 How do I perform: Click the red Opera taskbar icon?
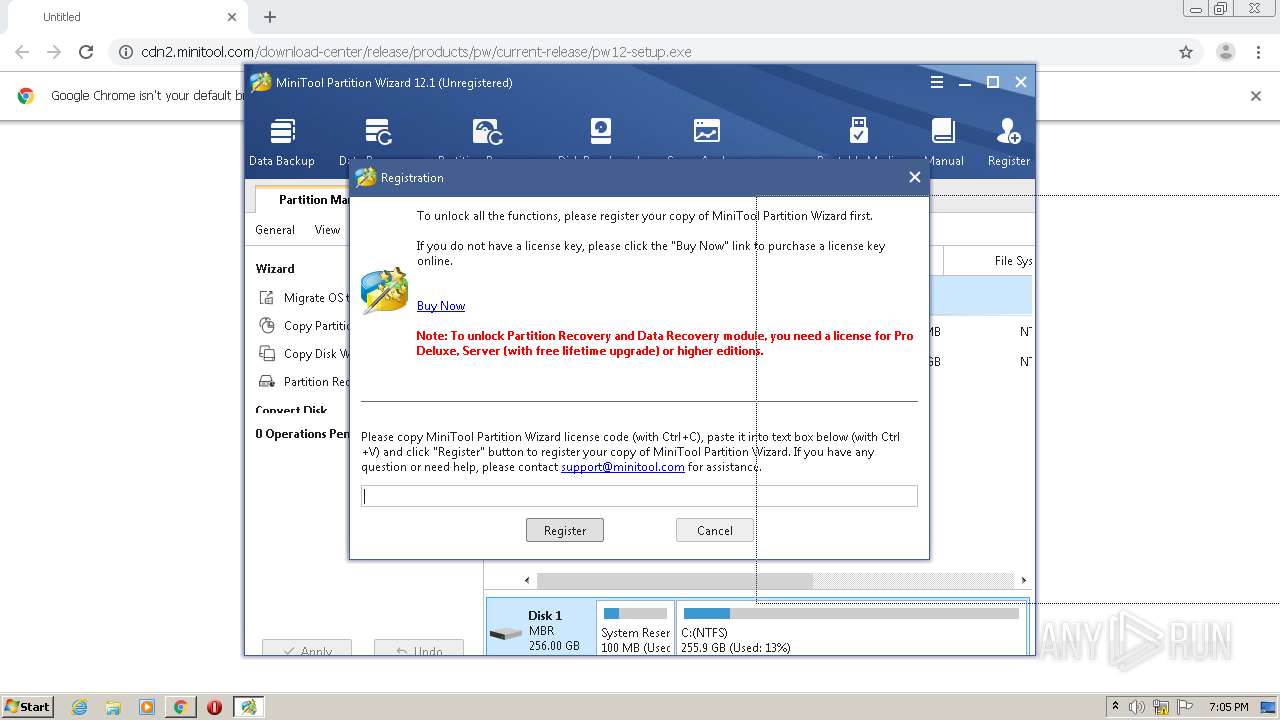pyautogui.click(x=214, y=707)
